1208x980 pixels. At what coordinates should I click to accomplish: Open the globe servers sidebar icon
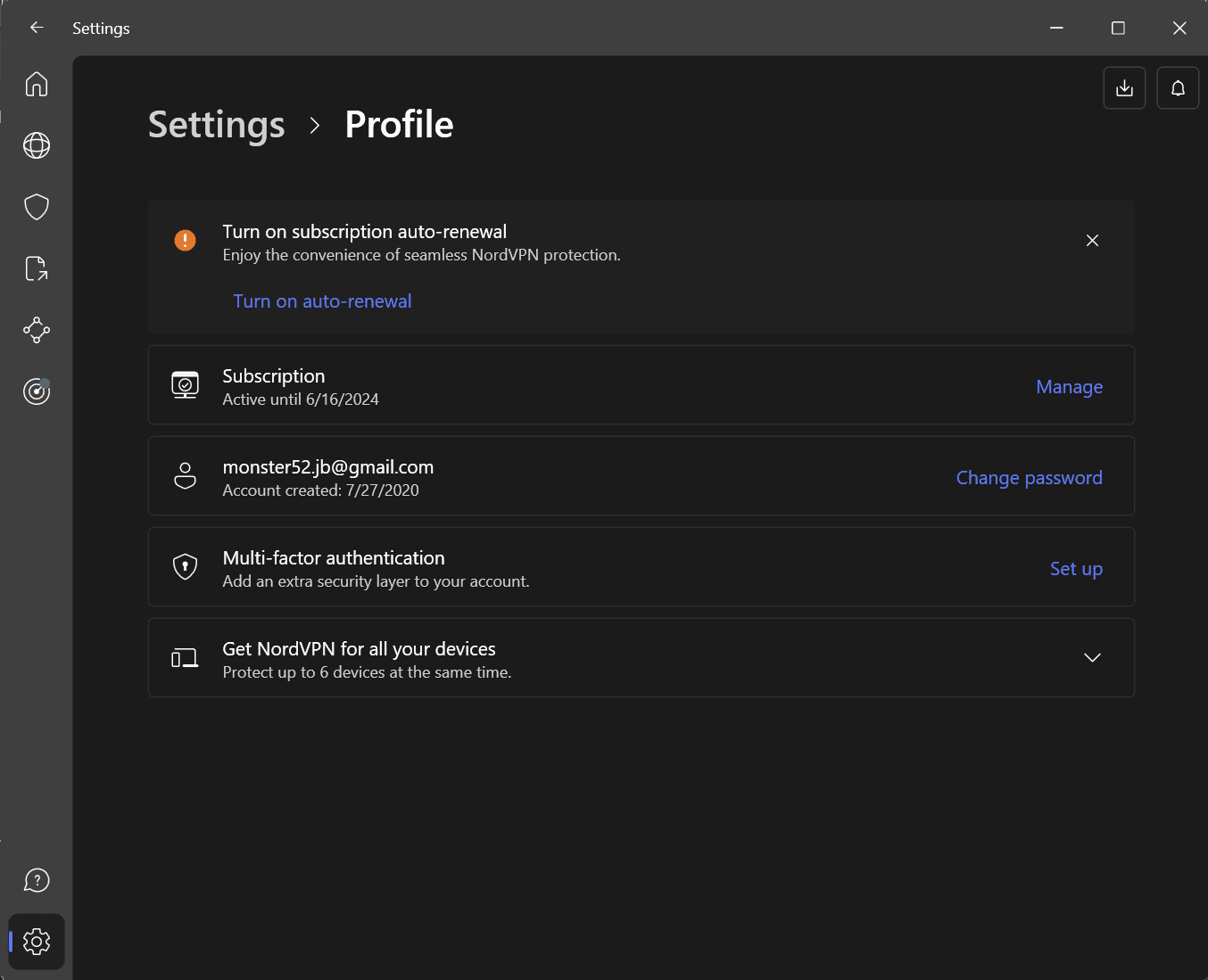click(x=37, y=145)
